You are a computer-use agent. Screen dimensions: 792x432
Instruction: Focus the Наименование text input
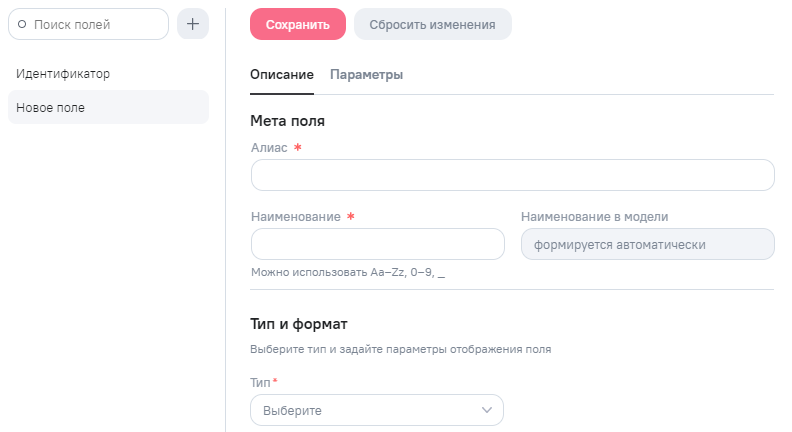(x=377, y=244)
